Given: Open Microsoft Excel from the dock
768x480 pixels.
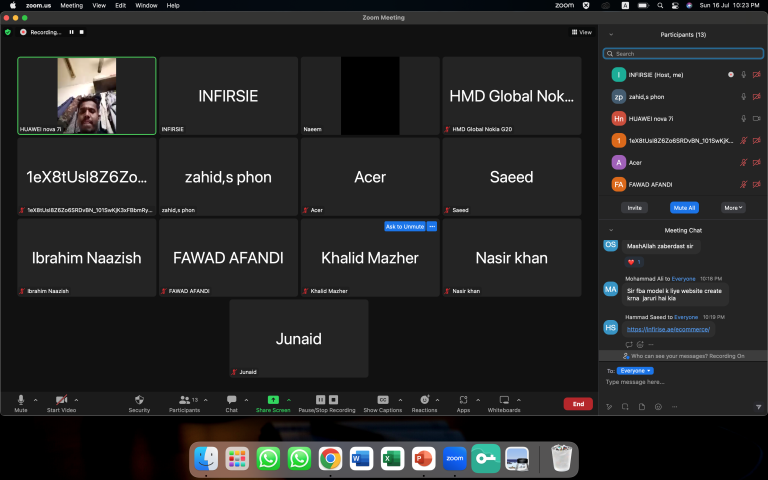Looking at the screenshot, I should tap(392, 459).
